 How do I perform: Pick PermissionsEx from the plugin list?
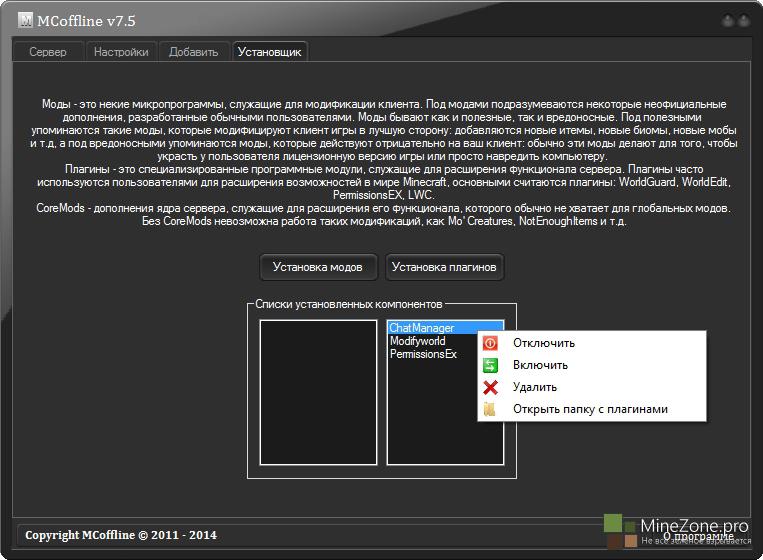click(x=423, y=354)
